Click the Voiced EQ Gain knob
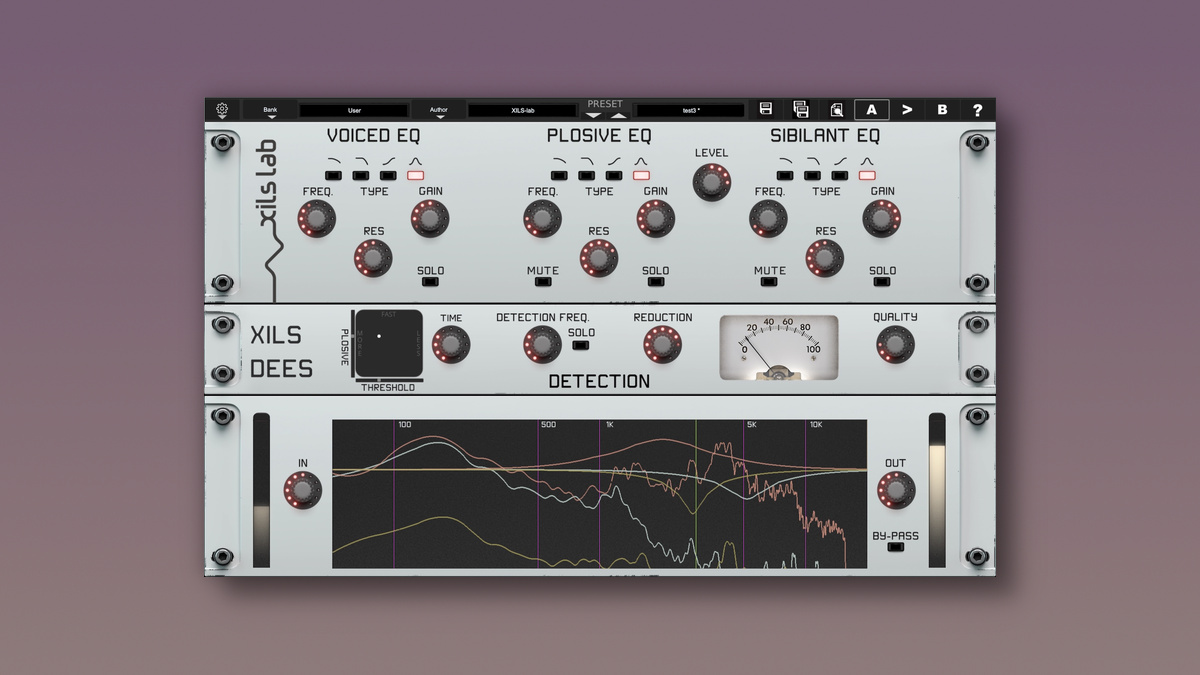The height and width of the screenshot is (675, 1200). 430,218
